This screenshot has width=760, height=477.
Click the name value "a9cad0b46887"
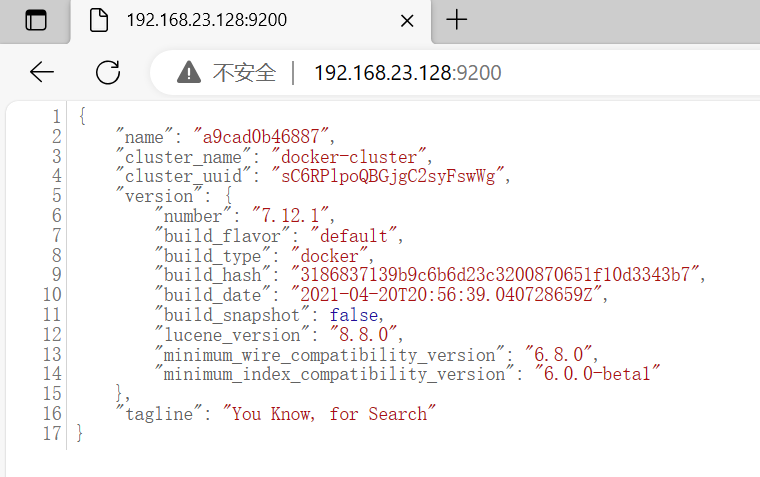(x=261, y=137)
